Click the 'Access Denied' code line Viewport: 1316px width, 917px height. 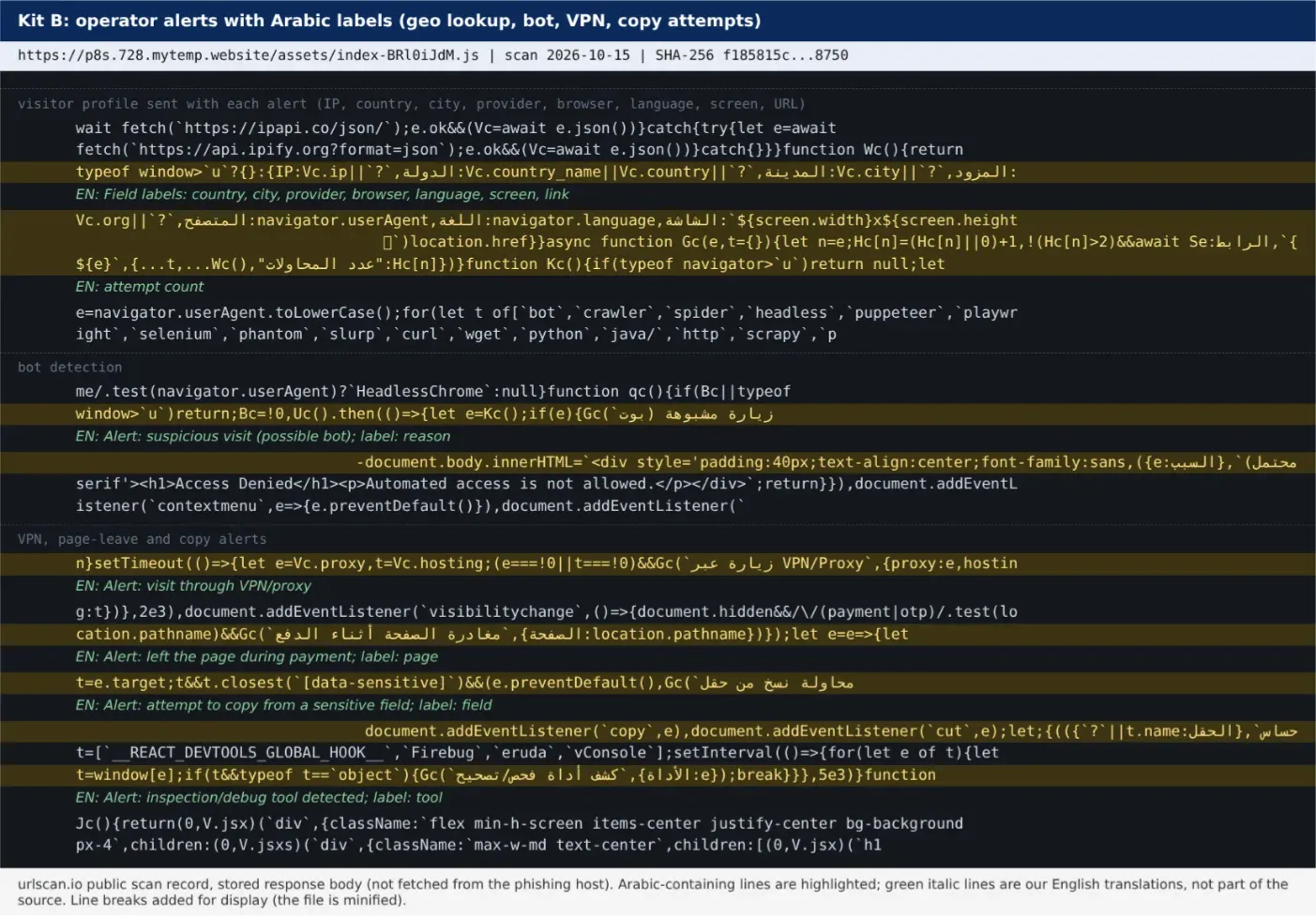pos(546,485)
